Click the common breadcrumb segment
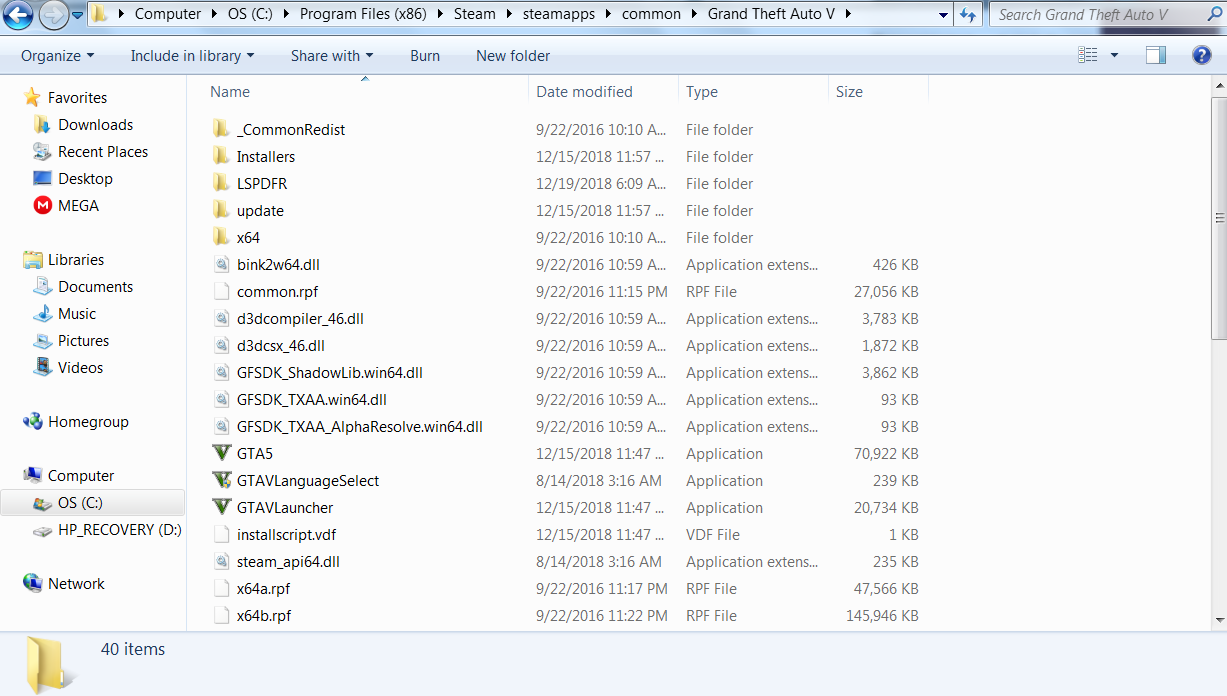The height and width of the screenshot is (696, 1227). [651, 14]
